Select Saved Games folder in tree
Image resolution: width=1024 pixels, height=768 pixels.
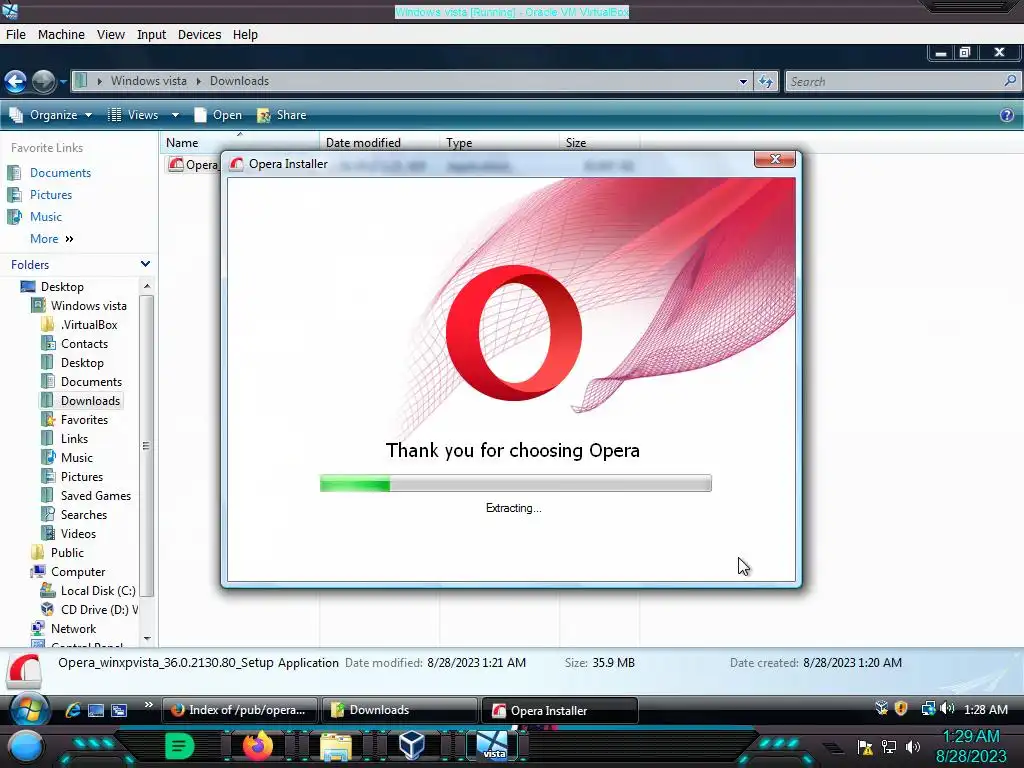[x=95, y=496]
